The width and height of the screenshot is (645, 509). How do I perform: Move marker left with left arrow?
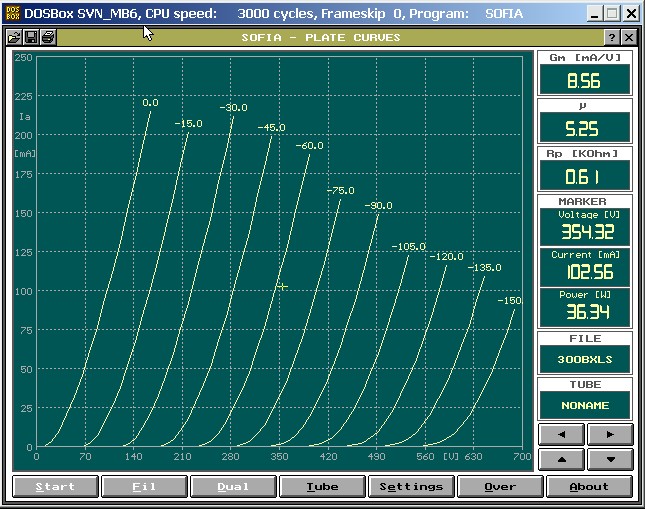[562, 434]
